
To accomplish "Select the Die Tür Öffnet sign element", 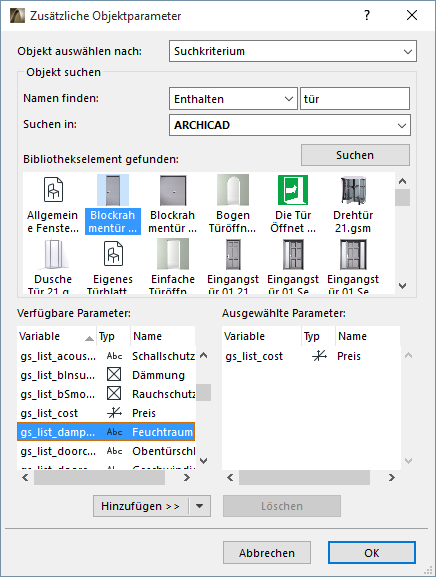I will pyautogui.click(x=293, y=205).
